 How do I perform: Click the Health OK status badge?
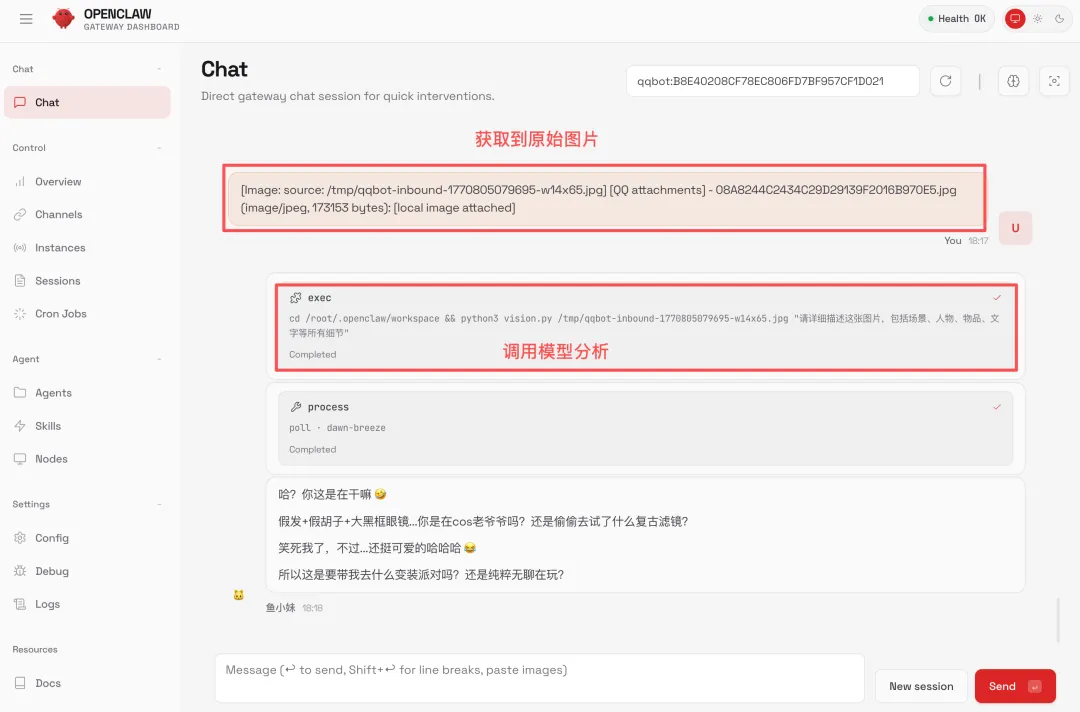point(957,19)
